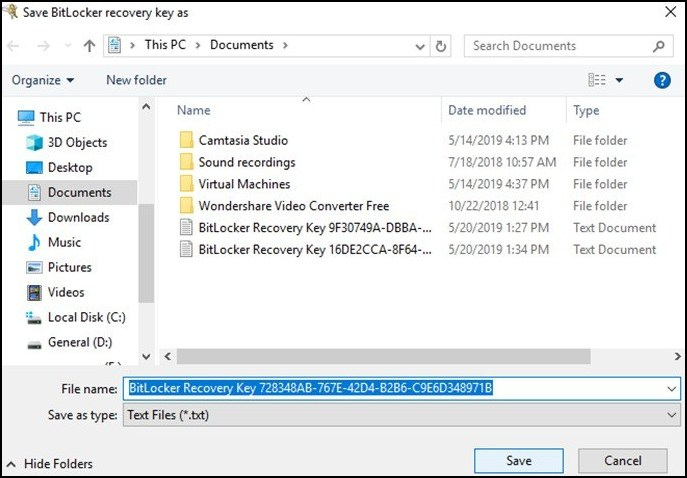The width and height of the screenshot is (687, 478).
Task: Open the Save as type dropdown
Action: 401,415
